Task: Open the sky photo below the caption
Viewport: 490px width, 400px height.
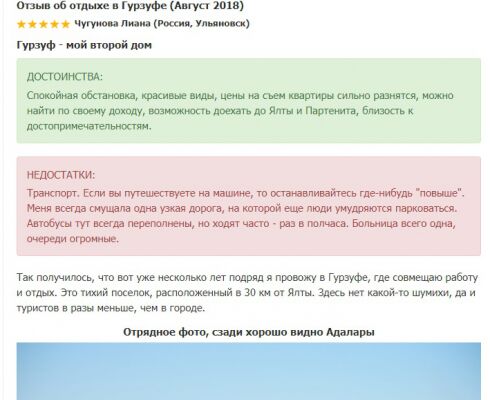Action: (x=249, y=371)
